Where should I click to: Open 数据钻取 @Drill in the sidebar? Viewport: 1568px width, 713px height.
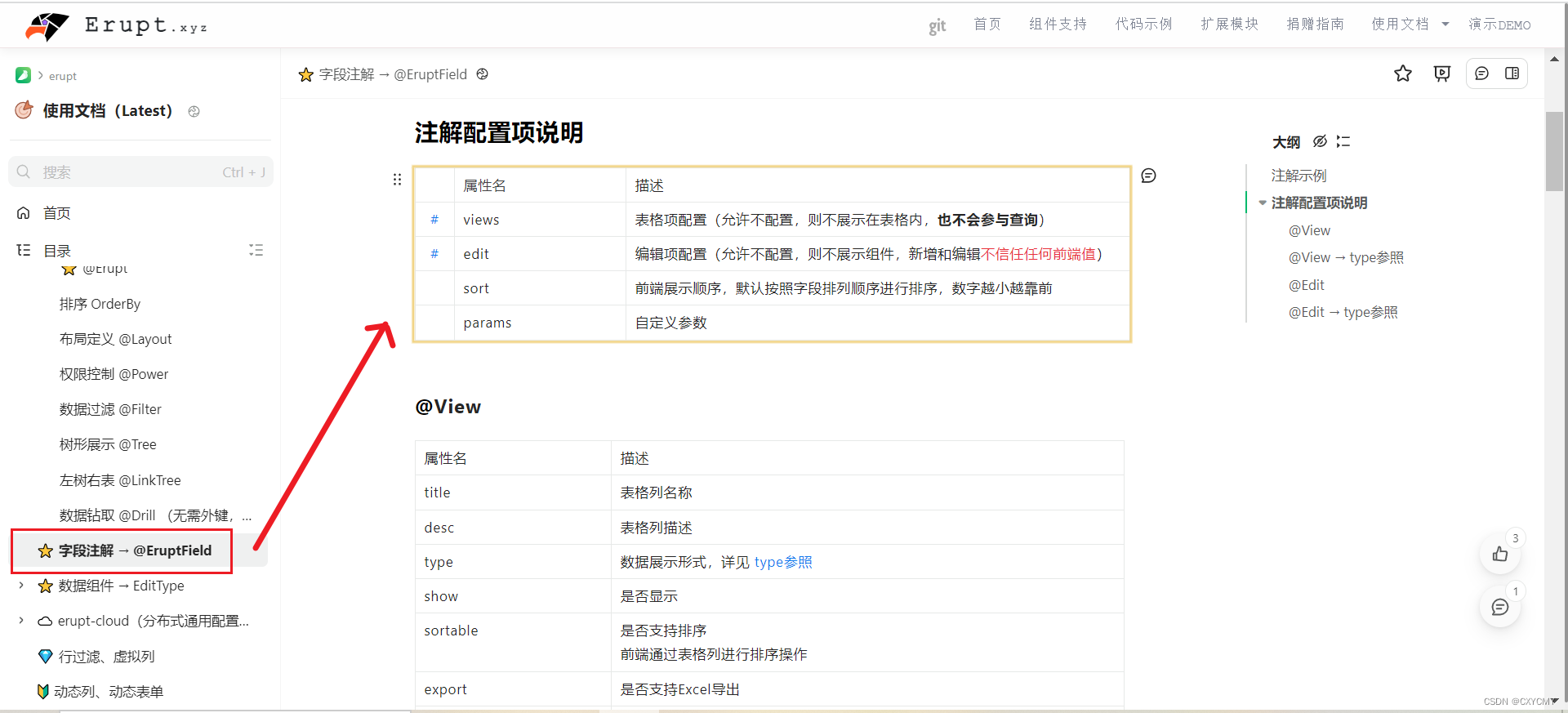click(x=155, y=515)
